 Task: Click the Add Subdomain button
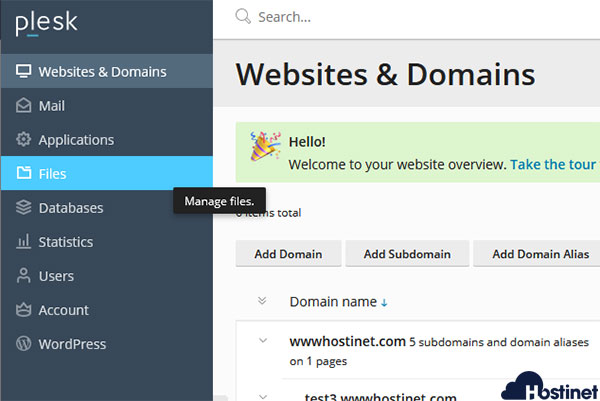point(407,254)
